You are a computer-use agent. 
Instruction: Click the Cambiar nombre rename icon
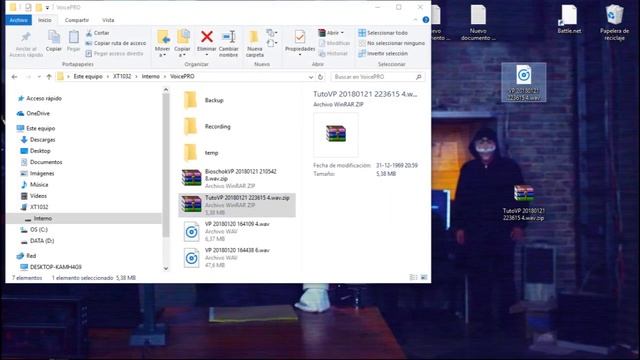point(229,37)
